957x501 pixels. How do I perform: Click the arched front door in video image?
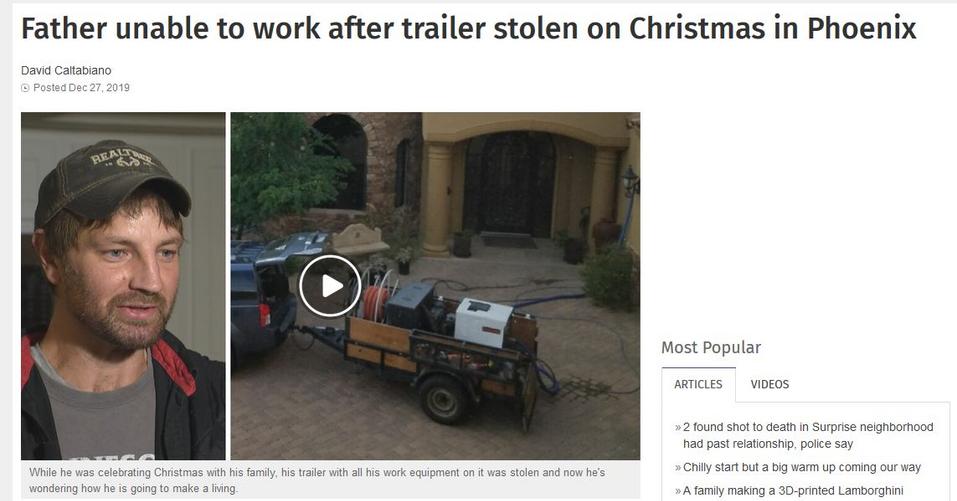coord(509,184)
